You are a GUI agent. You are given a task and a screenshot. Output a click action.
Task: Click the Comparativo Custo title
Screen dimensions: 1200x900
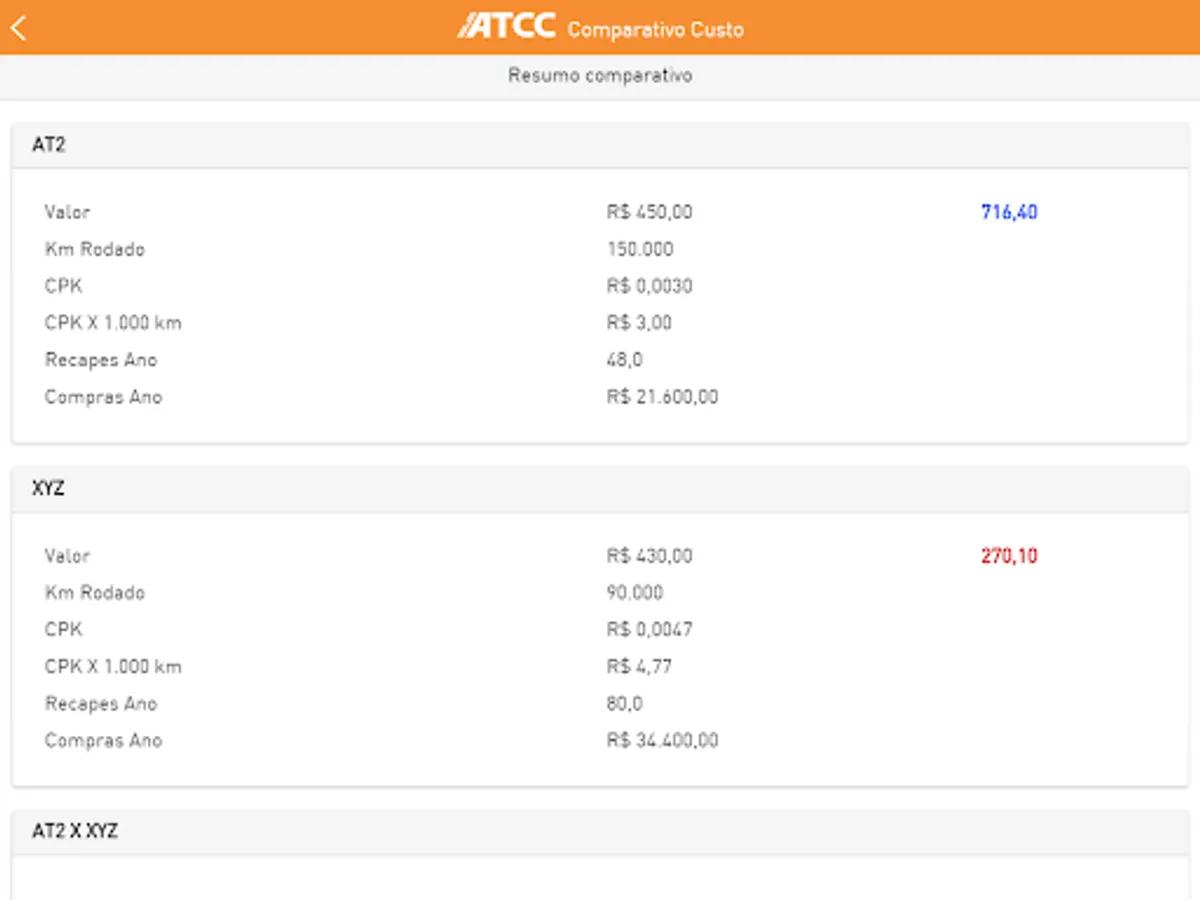tap(655, 29)
